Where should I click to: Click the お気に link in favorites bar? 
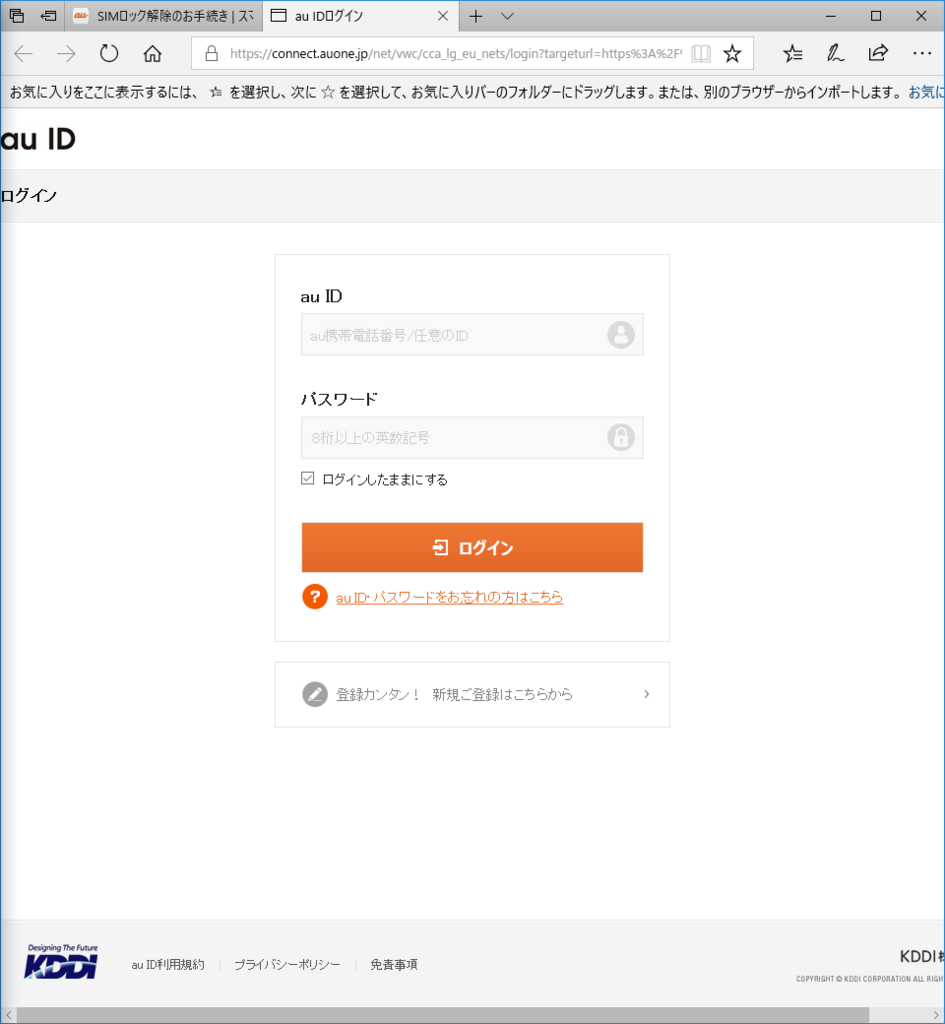coord(926,92)
